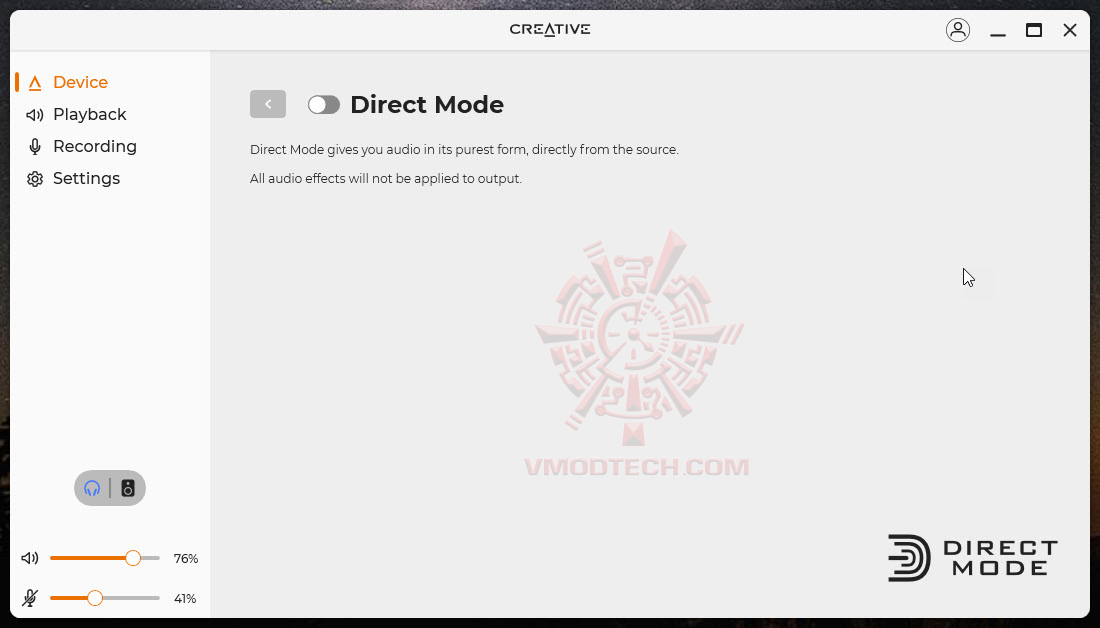Click the output volume slider handle at 76%
This screenshot has width=1100, height=628.
pos(133,559)
